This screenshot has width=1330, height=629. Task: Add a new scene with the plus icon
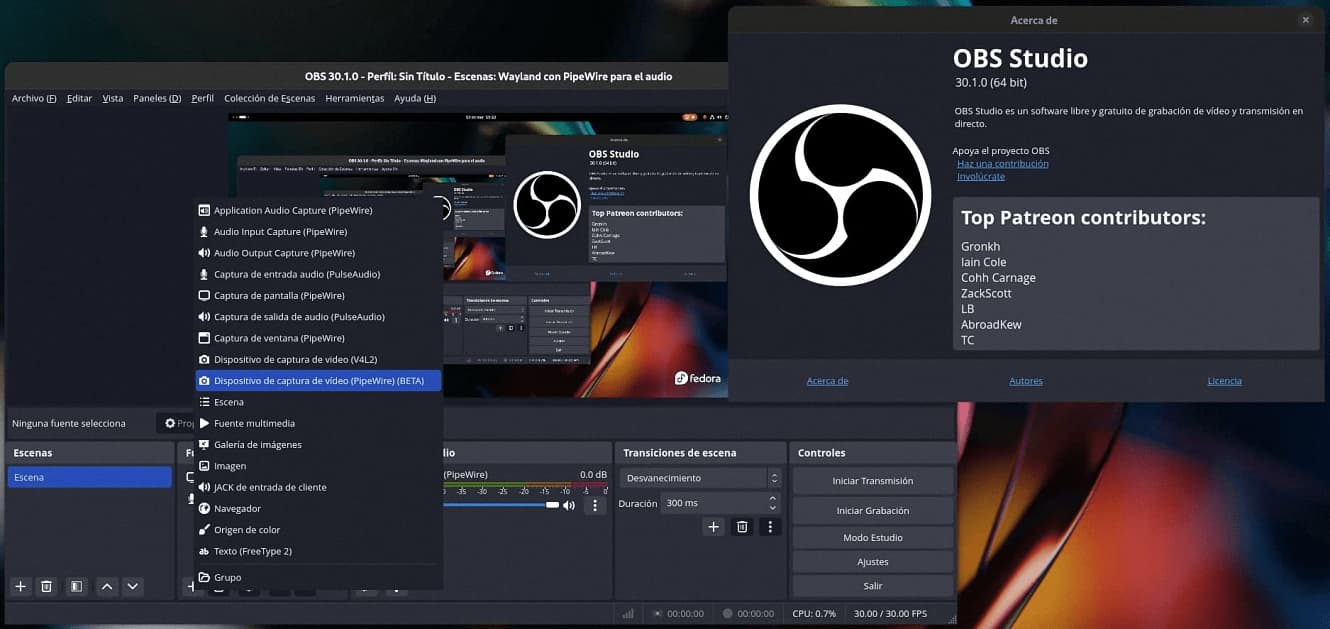click(x=20, y=586)
